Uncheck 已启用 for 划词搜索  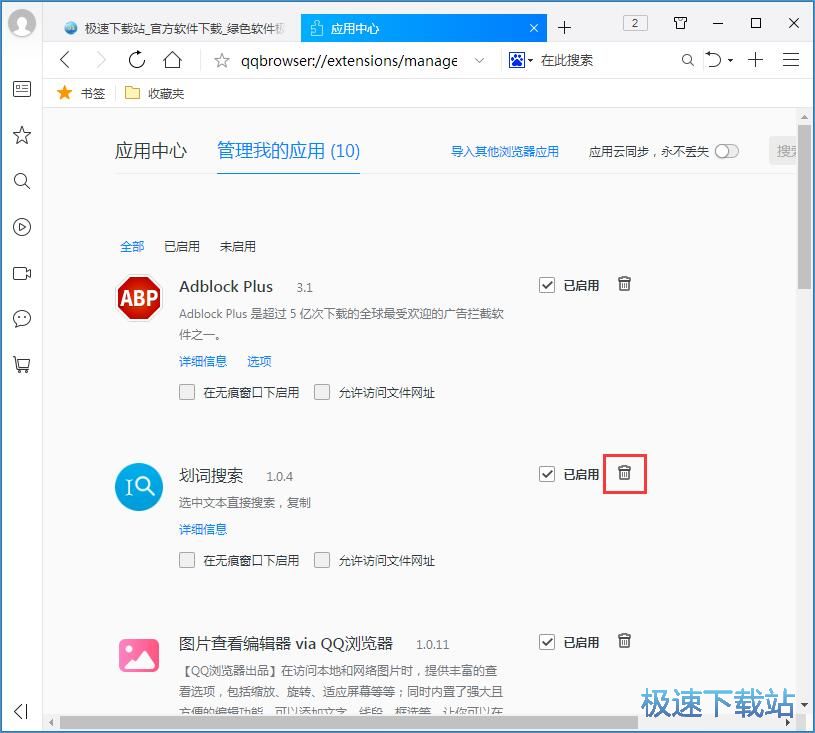coord(546,474)
